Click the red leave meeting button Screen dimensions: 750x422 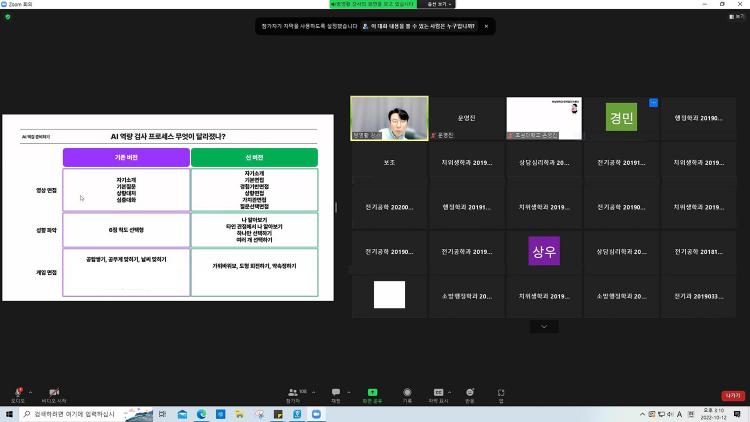(733, 395)
